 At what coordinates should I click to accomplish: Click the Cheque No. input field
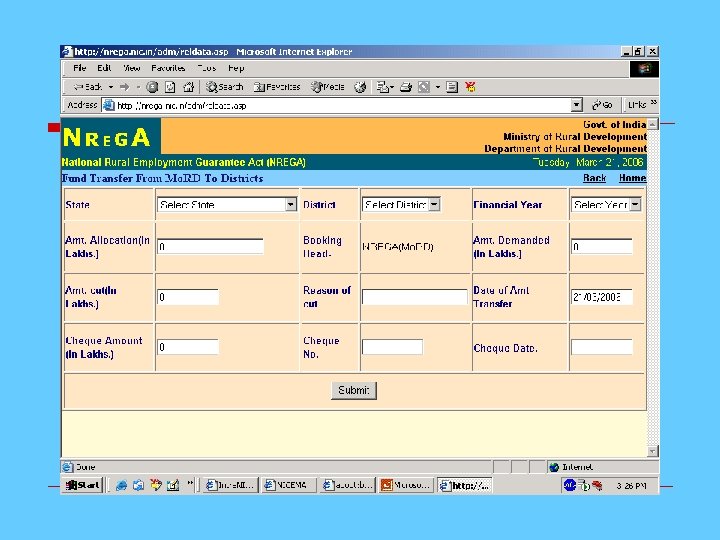coord(393,347)
